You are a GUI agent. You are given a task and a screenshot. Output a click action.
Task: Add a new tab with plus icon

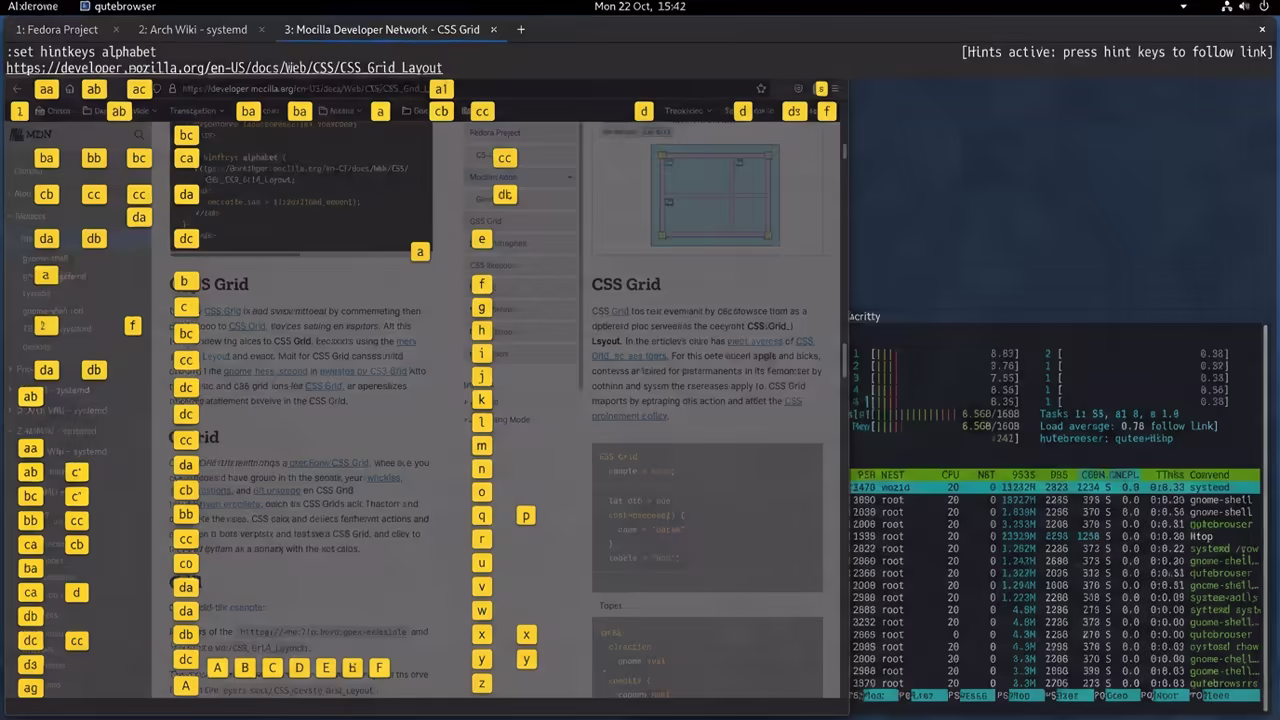pos(521,29)
